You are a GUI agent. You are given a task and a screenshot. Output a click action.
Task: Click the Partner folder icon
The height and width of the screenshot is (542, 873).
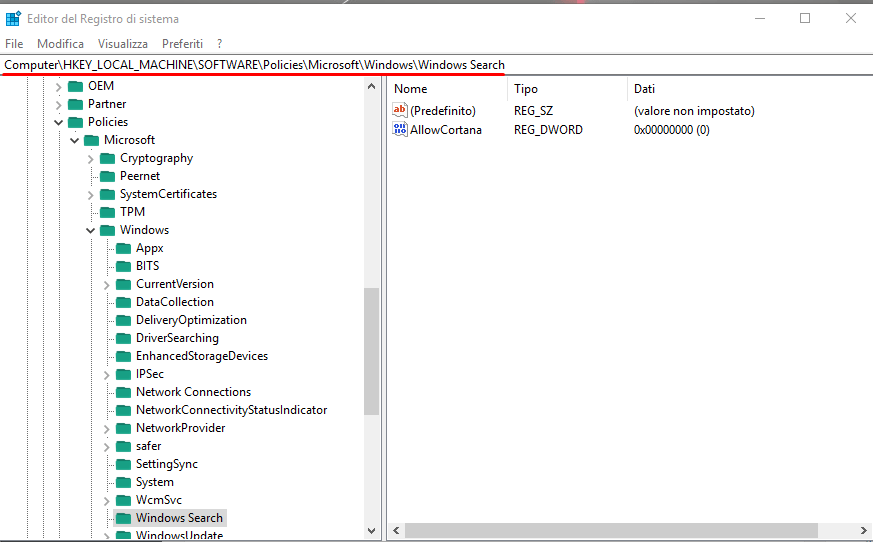(x=75, y=104)
